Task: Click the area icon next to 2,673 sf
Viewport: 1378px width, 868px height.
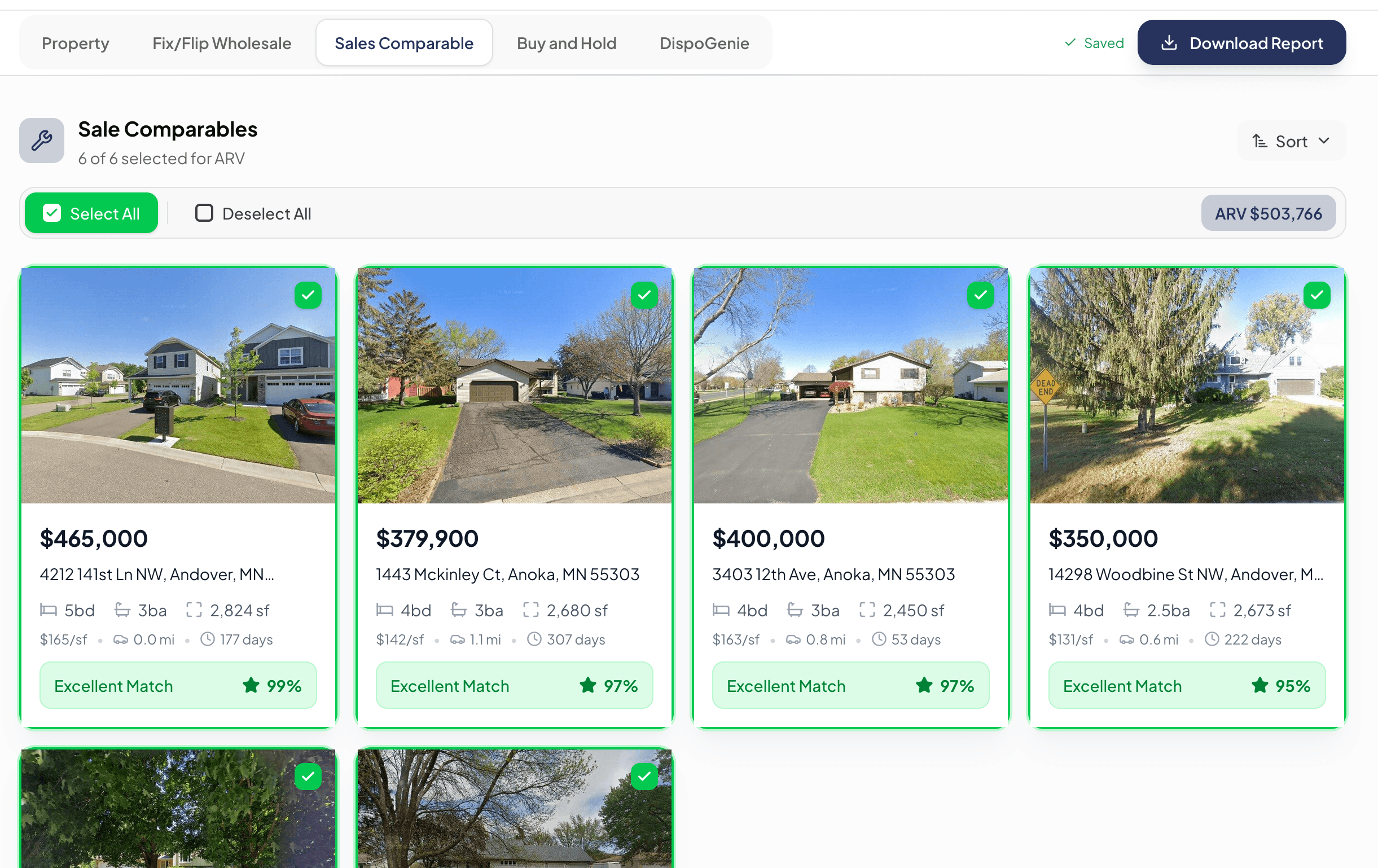Action: pyautogui.click(x=1218, y=610)
